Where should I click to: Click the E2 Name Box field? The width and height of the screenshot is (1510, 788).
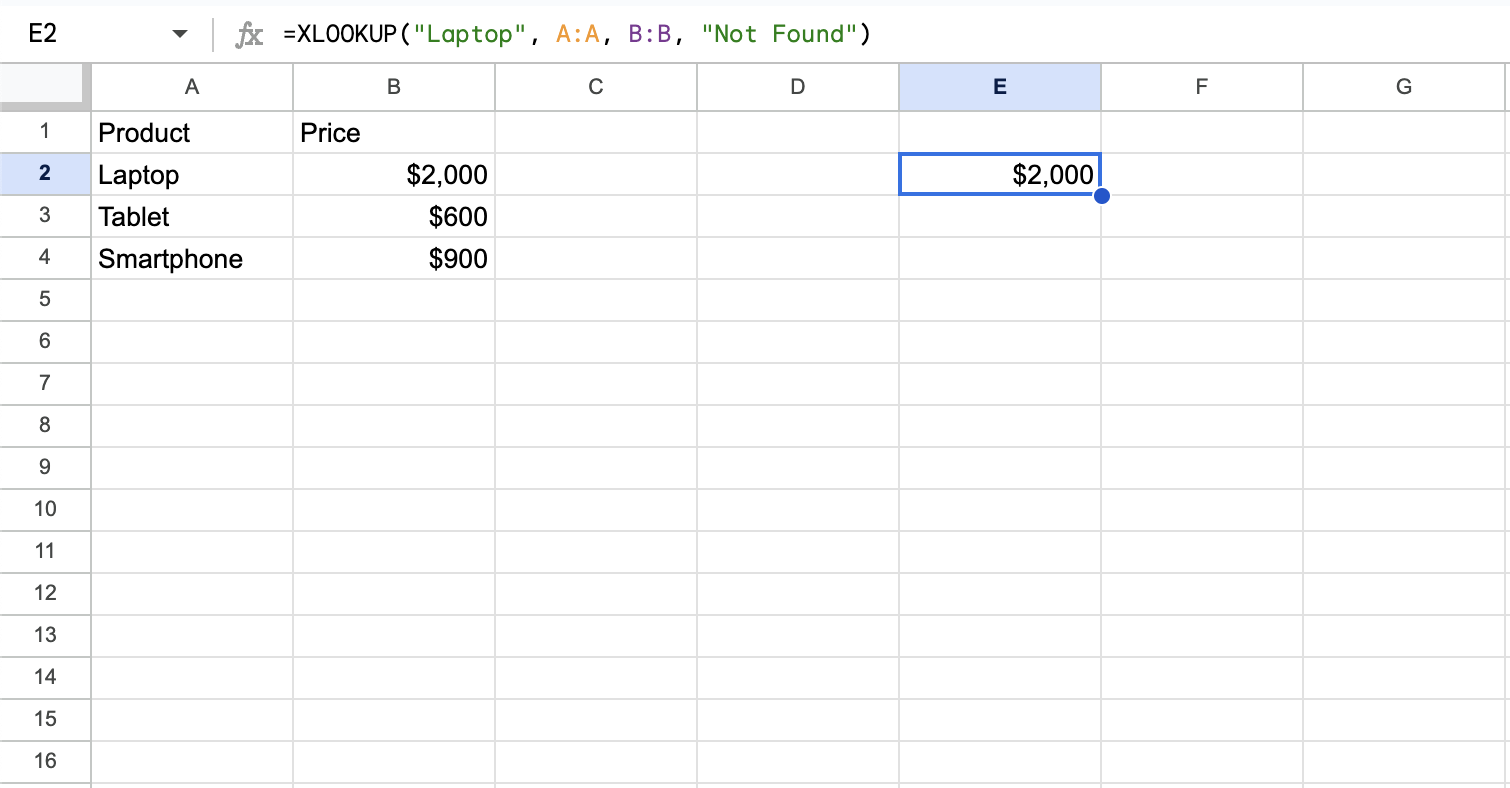point(80,35)
